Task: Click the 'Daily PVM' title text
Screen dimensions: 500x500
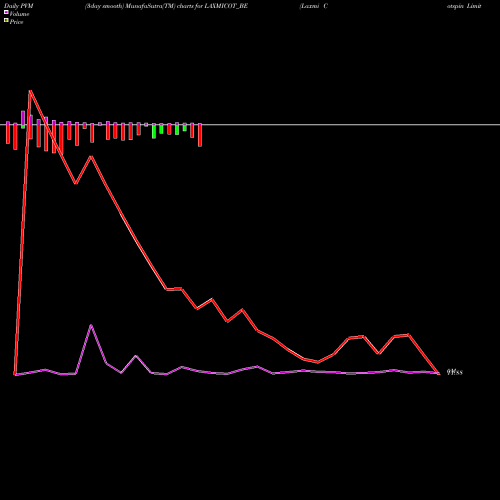Action: 19,6
